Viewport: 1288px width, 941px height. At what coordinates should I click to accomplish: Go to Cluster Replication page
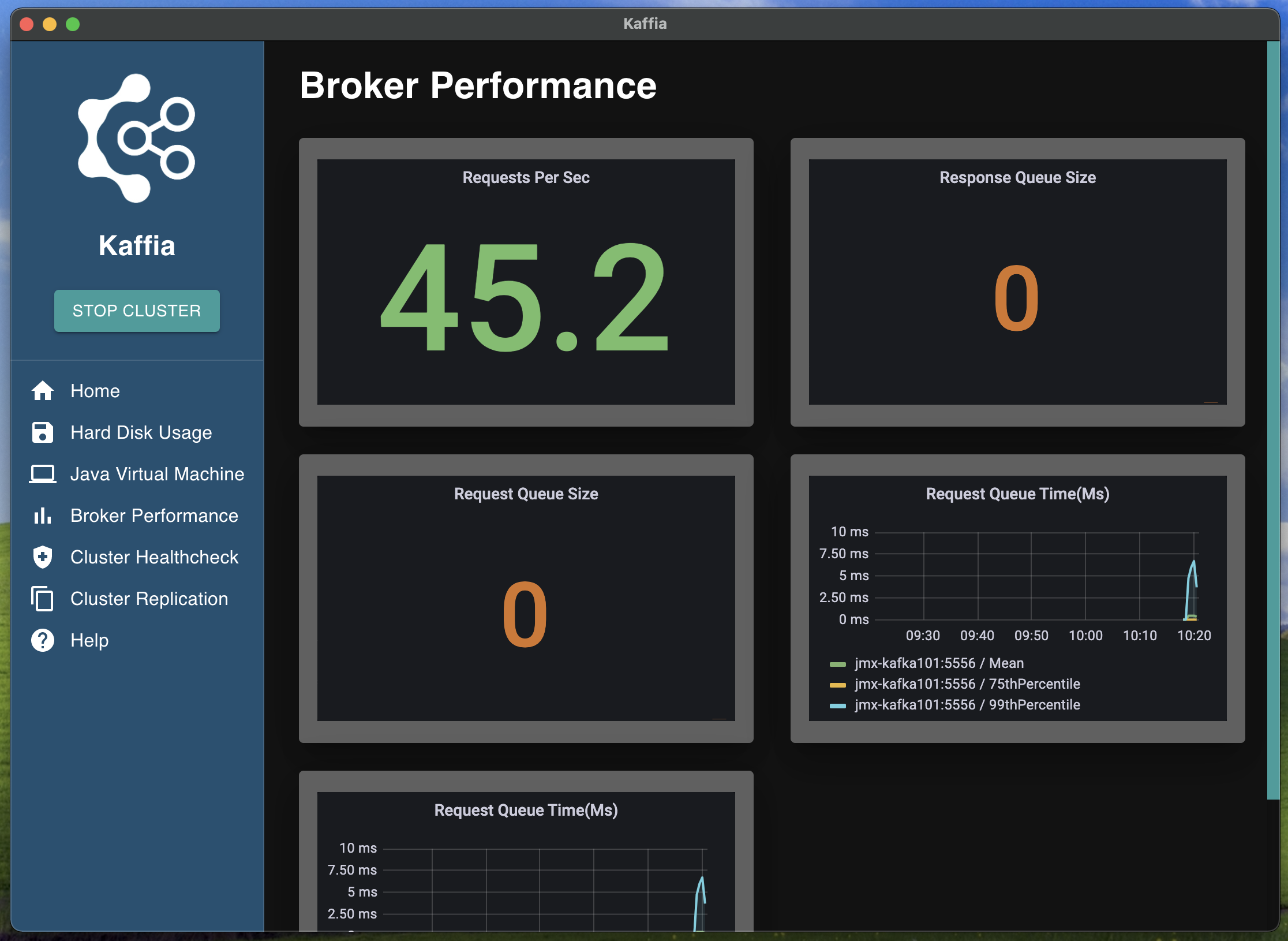pos(149,599)
